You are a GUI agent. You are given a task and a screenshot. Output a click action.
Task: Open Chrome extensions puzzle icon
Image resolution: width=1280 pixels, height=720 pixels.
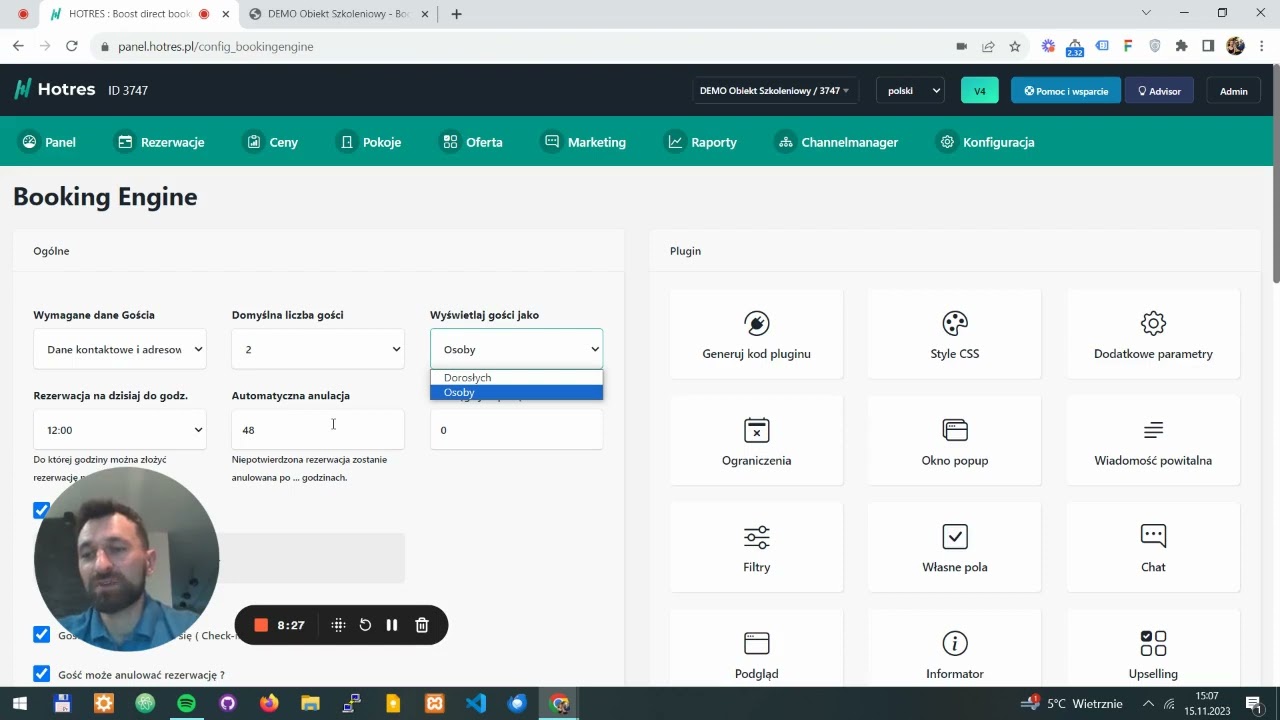click(1182, 46)
